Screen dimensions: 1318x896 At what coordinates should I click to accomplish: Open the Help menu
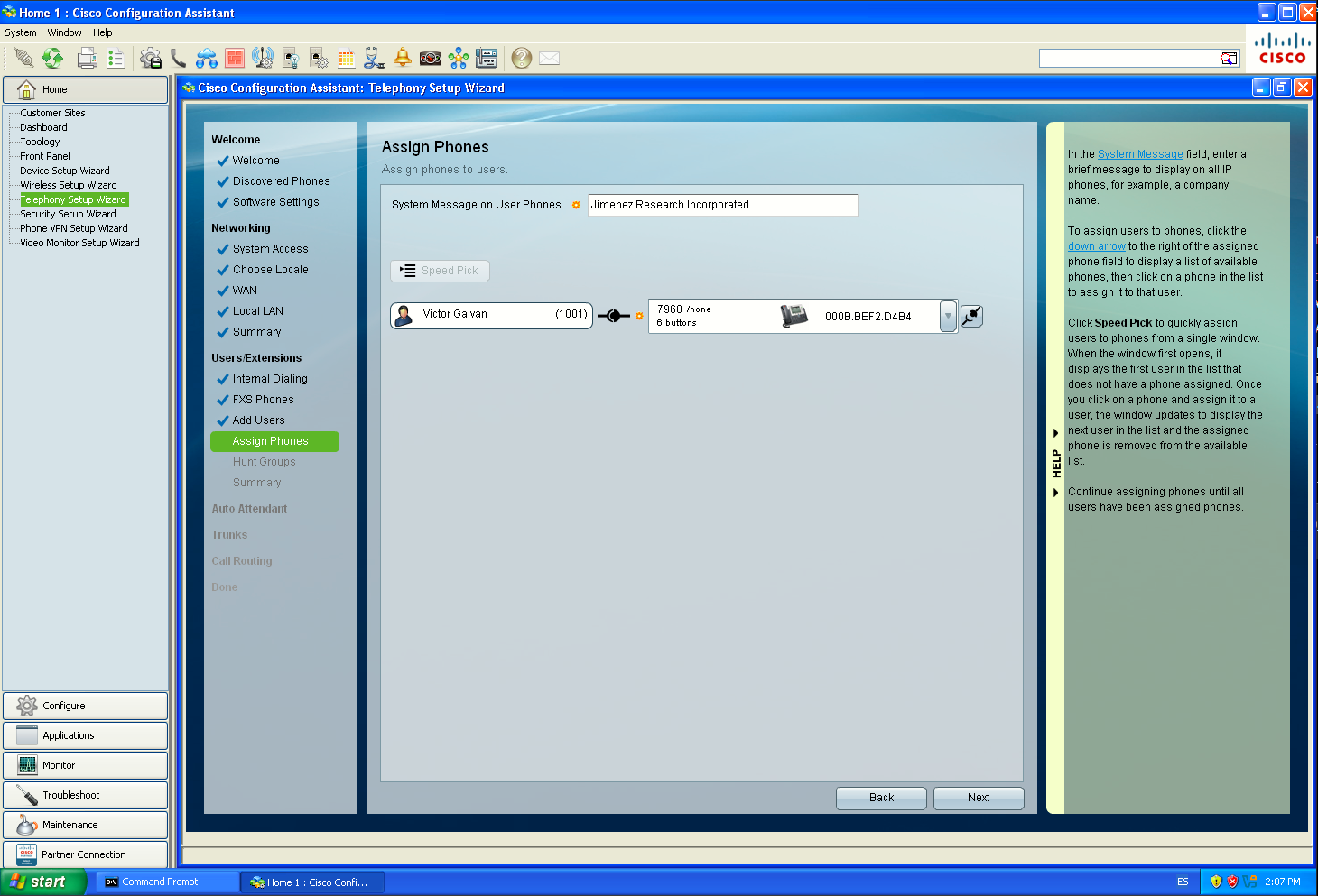tap(103, 32)
